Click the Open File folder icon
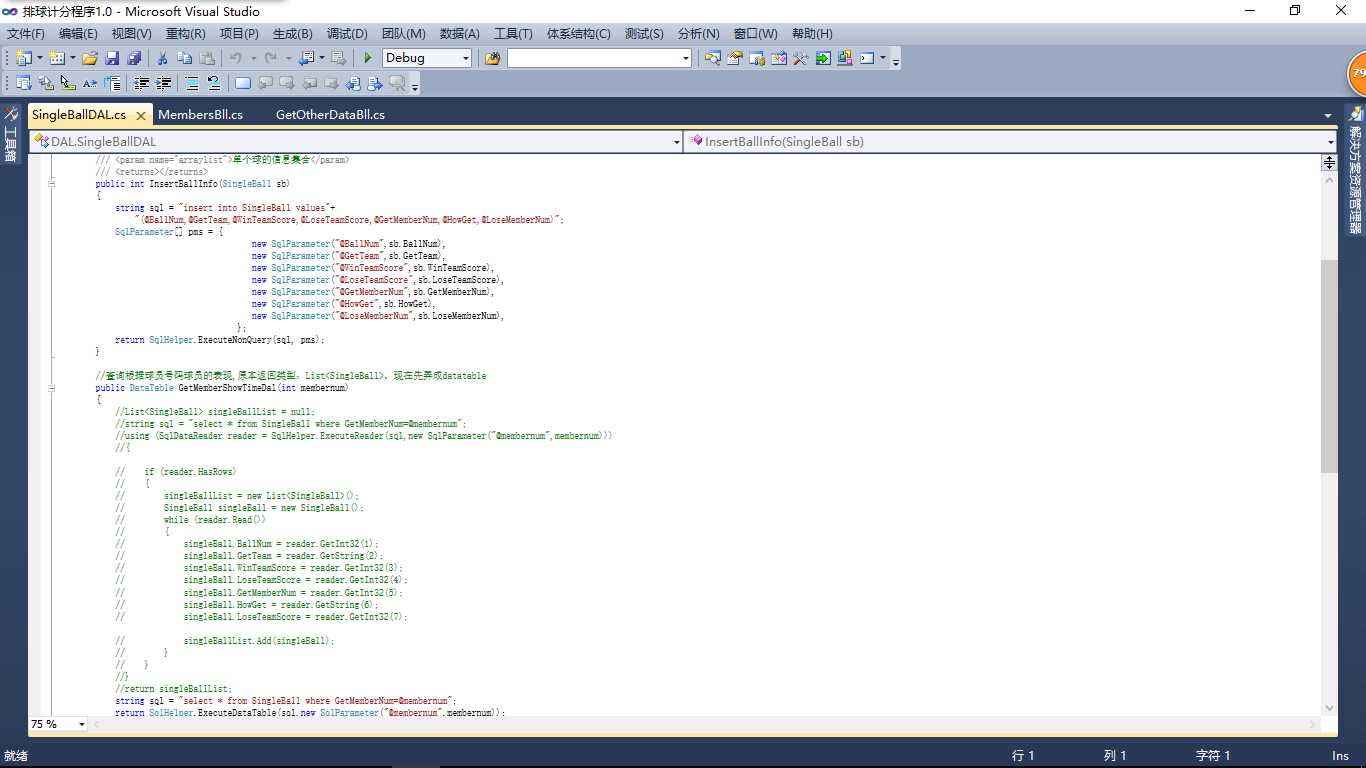1366x768 pixels. (x=89, y=58)
